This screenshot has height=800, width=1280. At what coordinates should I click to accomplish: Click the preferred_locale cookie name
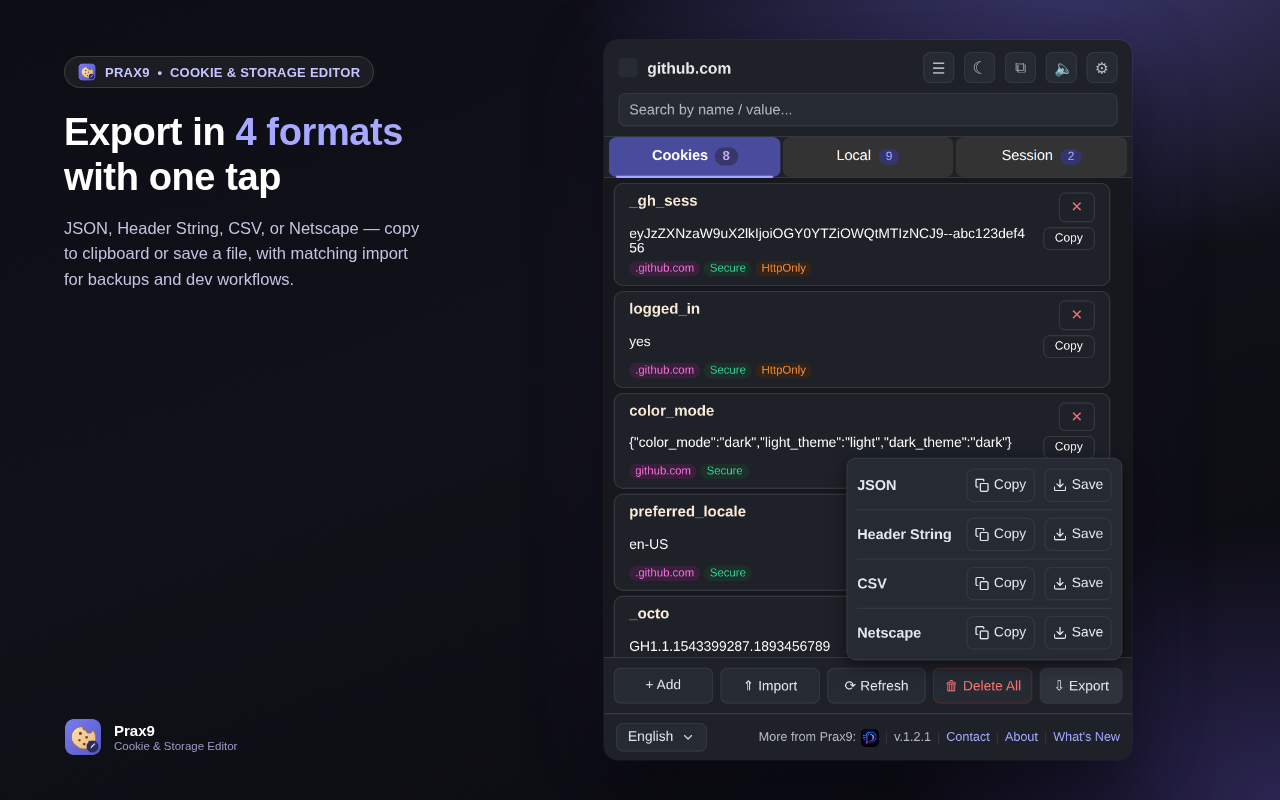tap(687, 512)
